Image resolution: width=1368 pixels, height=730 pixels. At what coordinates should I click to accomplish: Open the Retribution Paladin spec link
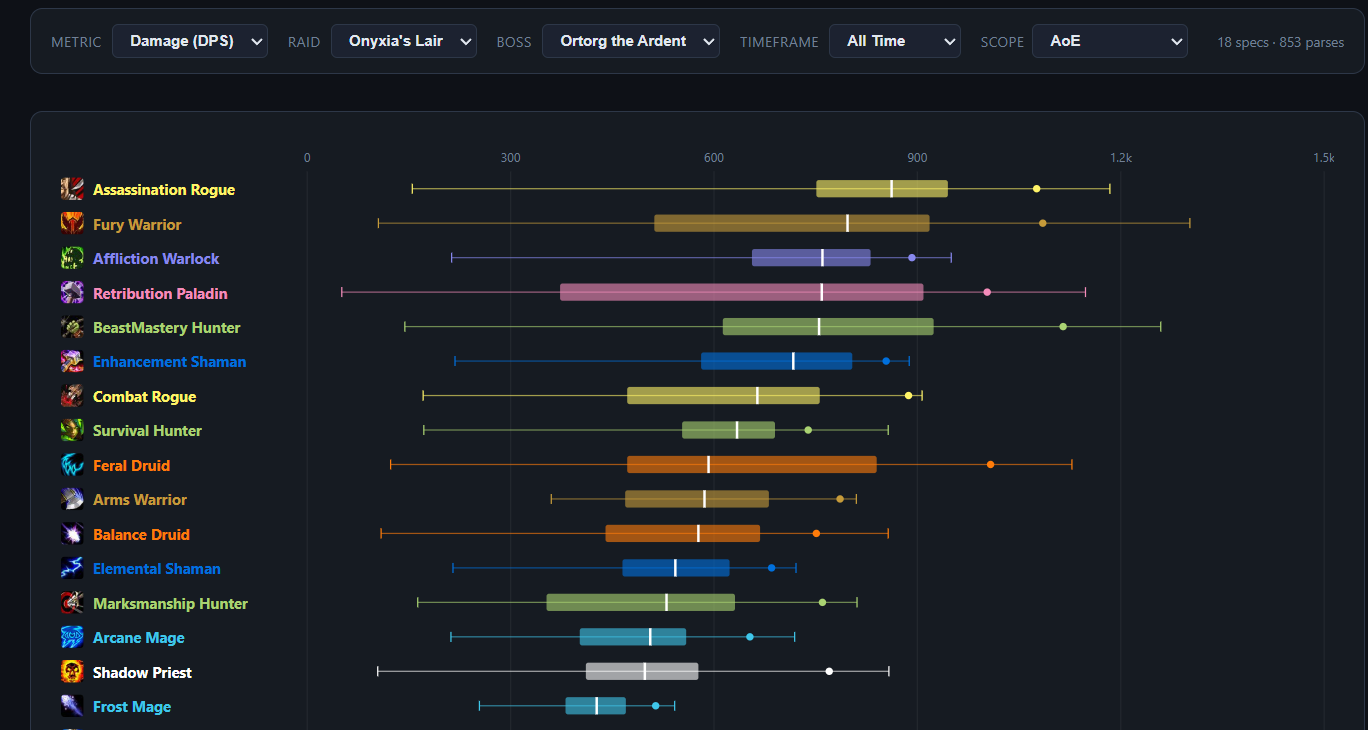pyautogui.click(x=160, y=294)
